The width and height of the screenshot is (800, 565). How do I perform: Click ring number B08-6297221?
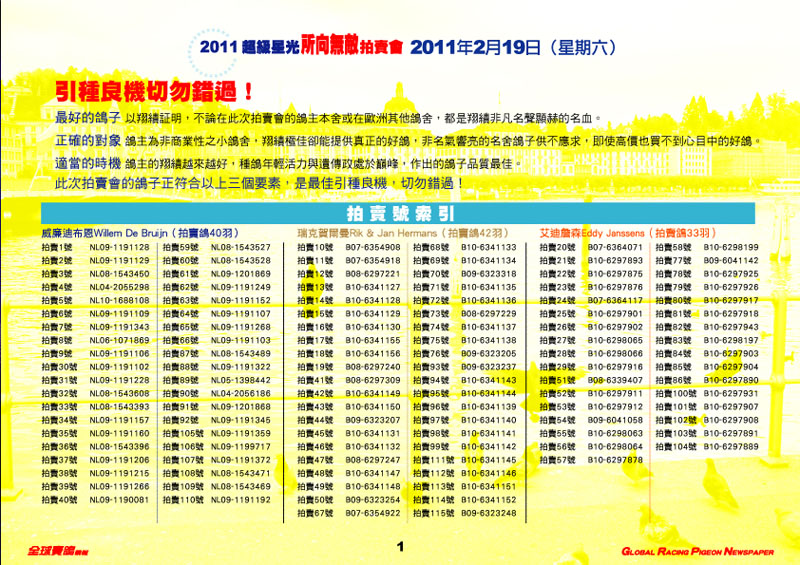pos(373,274)
